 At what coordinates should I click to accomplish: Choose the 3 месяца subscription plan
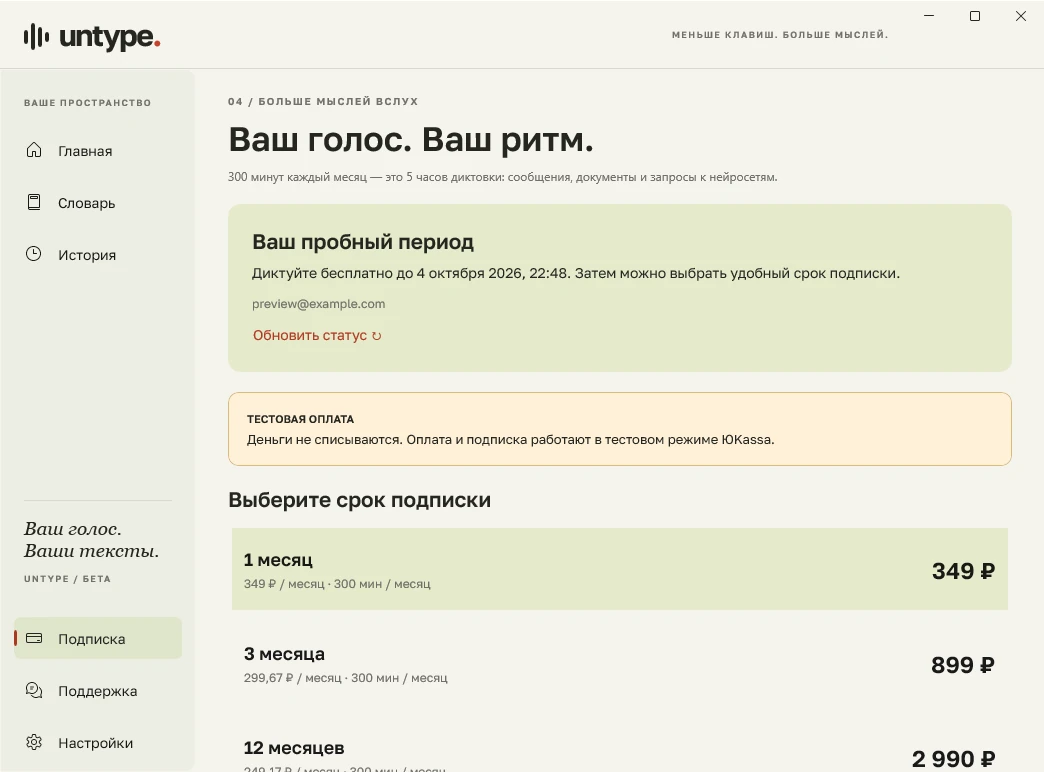point(619,663)
